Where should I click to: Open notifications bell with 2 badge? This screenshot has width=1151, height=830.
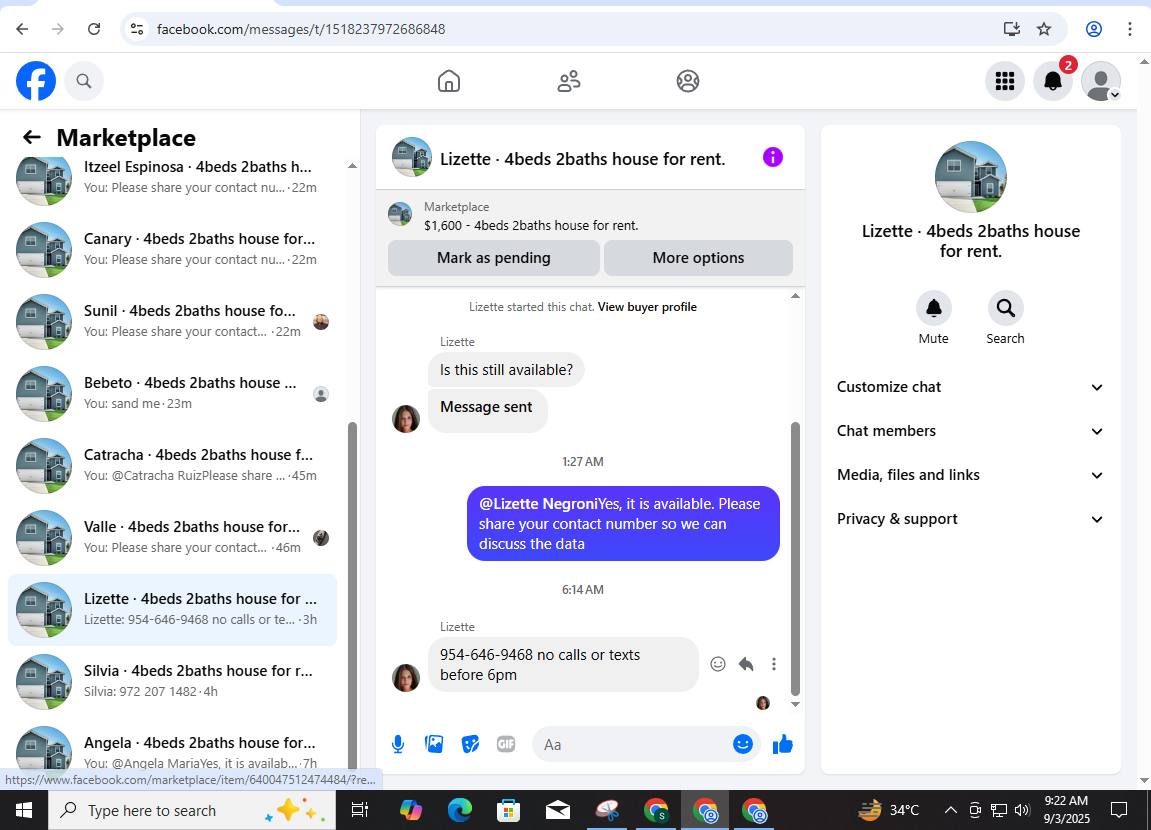point(1053,81)
